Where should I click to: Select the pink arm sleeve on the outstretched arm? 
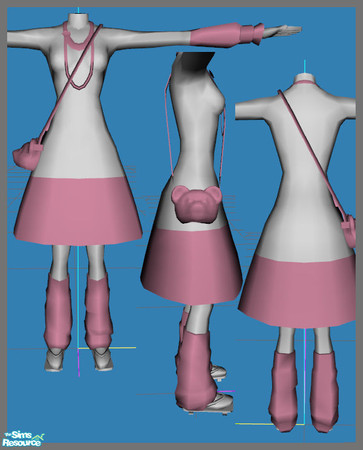(227, 35)
